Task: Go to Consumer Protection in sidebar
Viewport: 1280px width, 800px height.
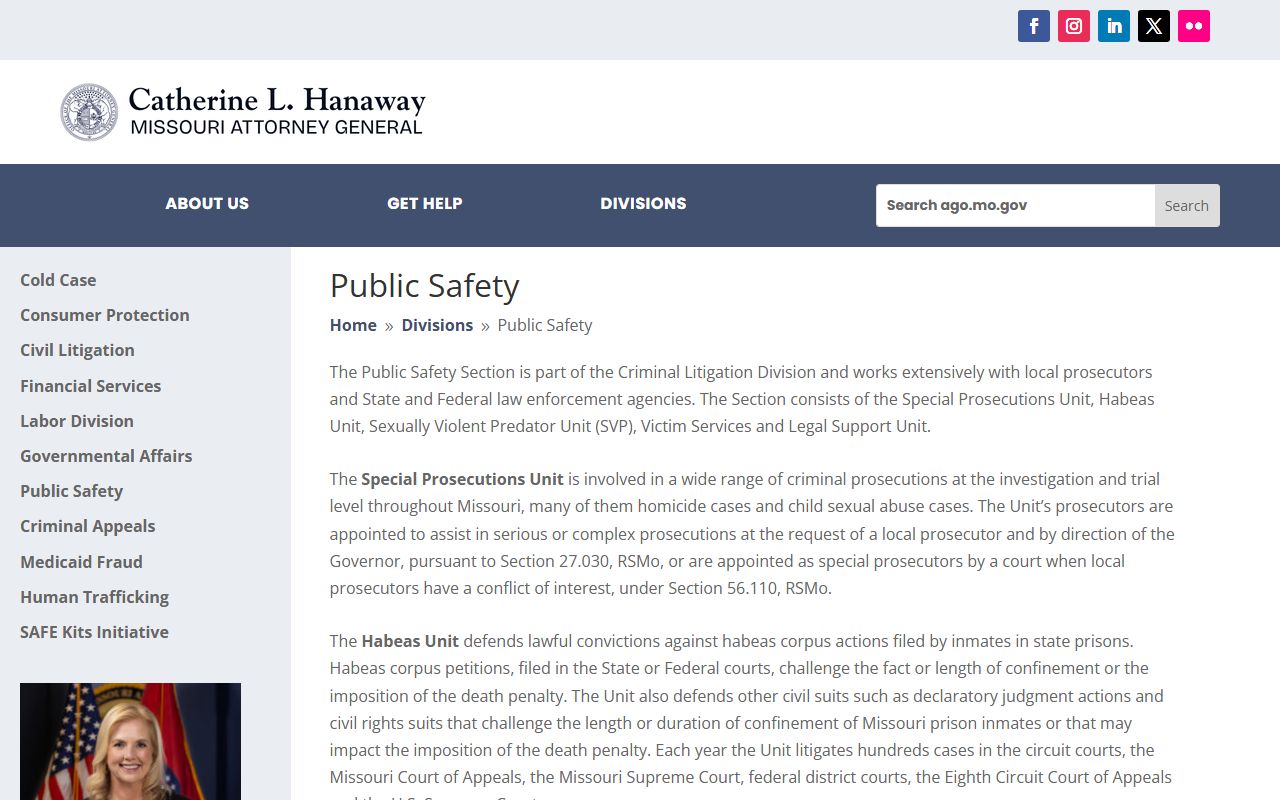Action: (105, 315)
